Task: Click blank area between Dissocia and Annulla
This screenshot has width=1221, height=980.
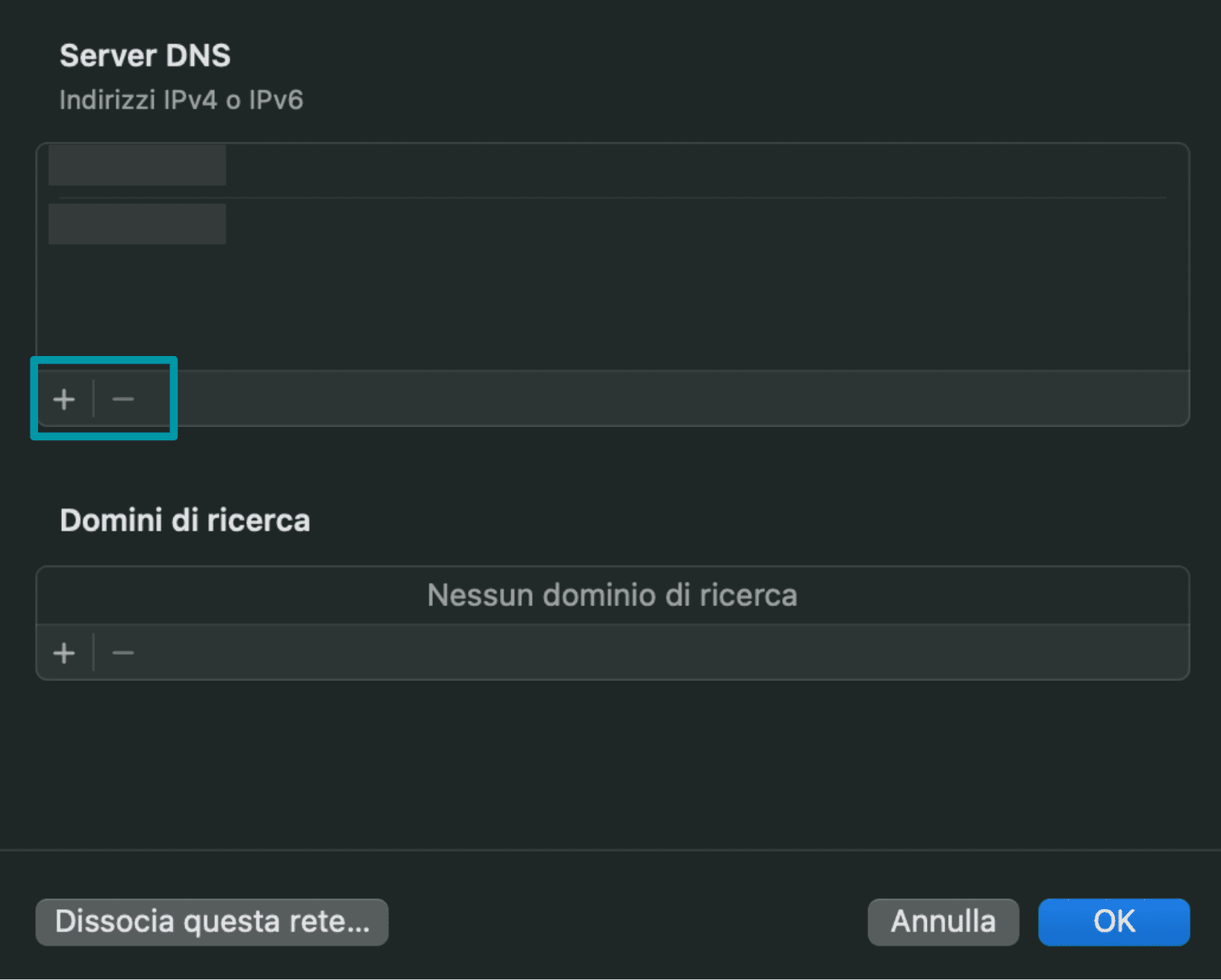Action: pos(627,922)
